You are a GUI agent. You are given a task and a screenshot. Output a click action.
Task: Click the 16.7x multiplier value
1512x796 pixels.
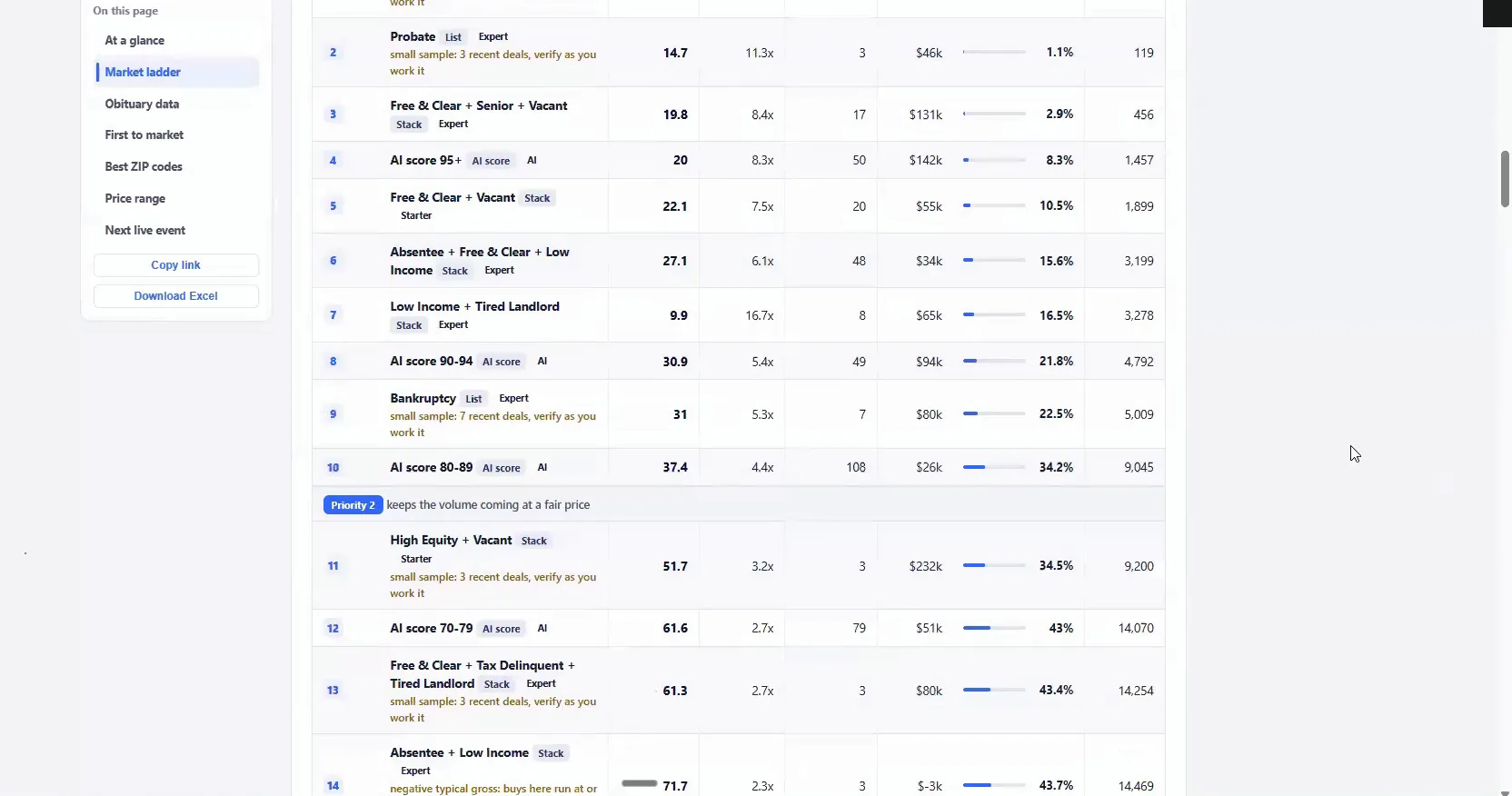pos(760,315)
